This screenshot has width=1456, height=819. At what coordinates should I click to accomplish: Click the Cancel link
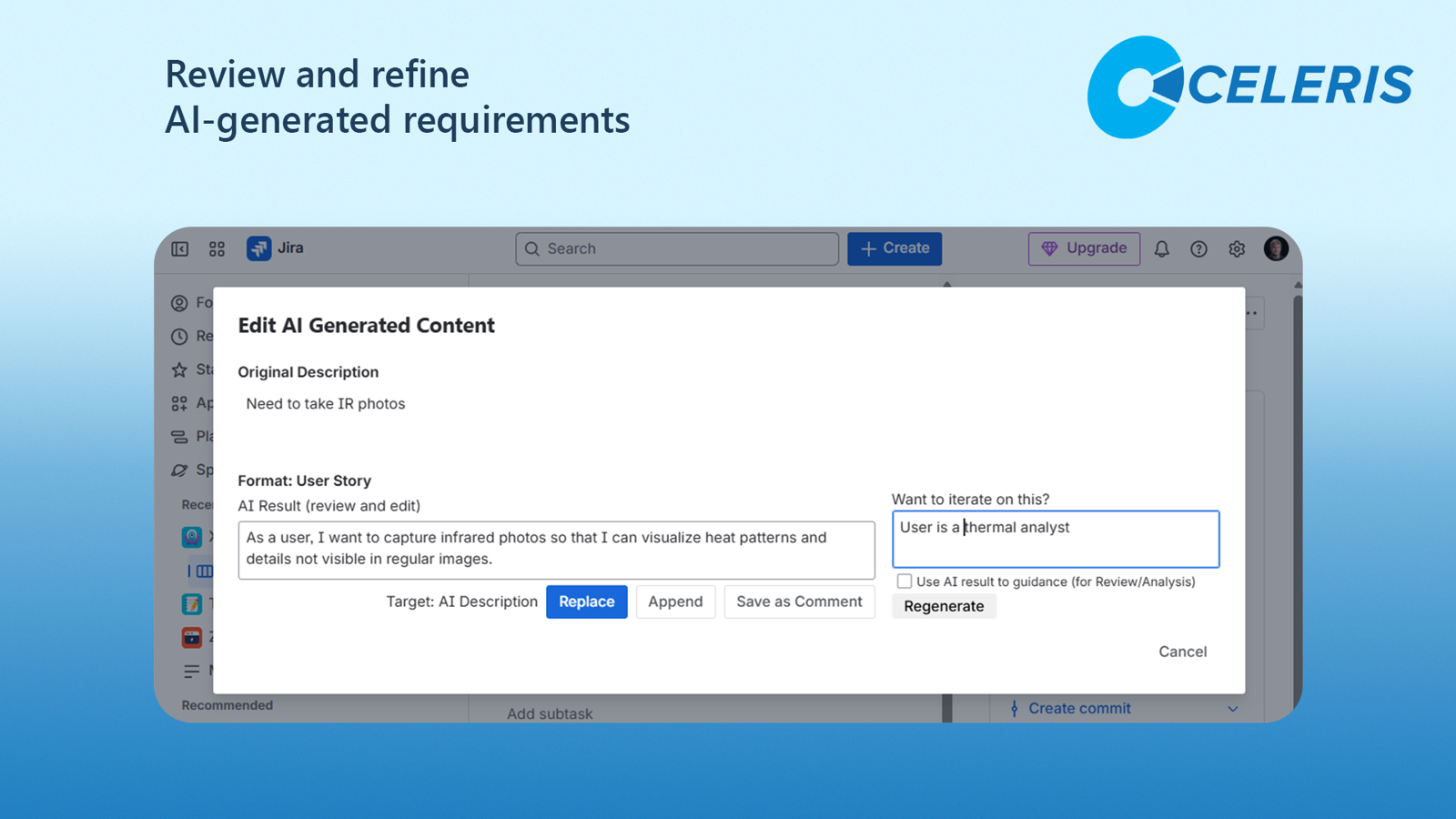(x=1182, y=652)
